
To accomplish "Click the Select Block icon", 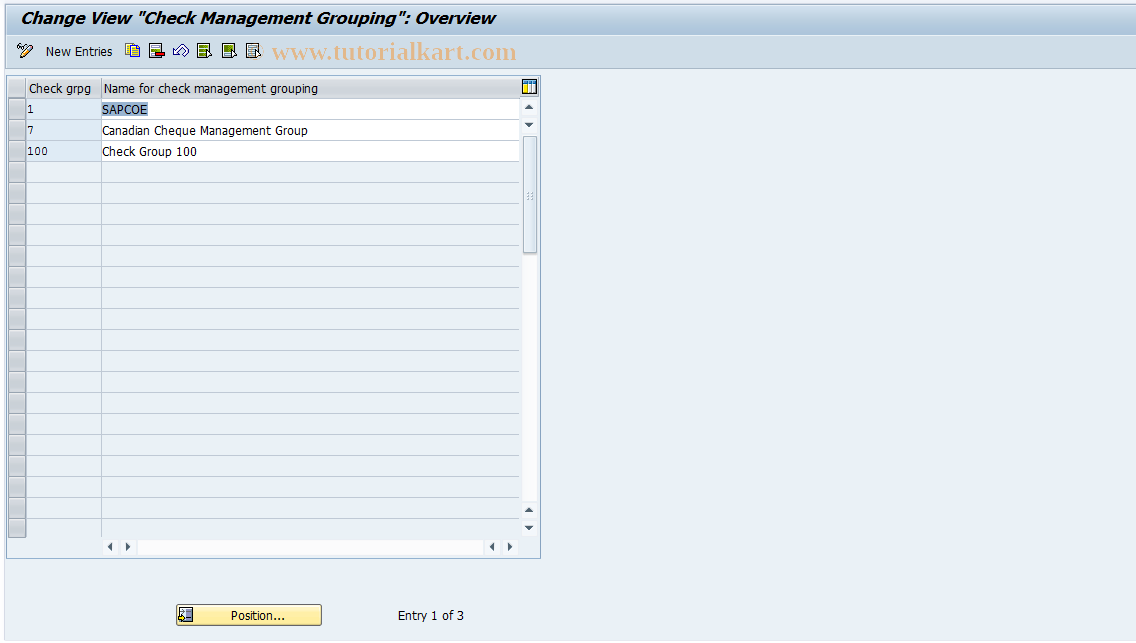I will [229, 51].
